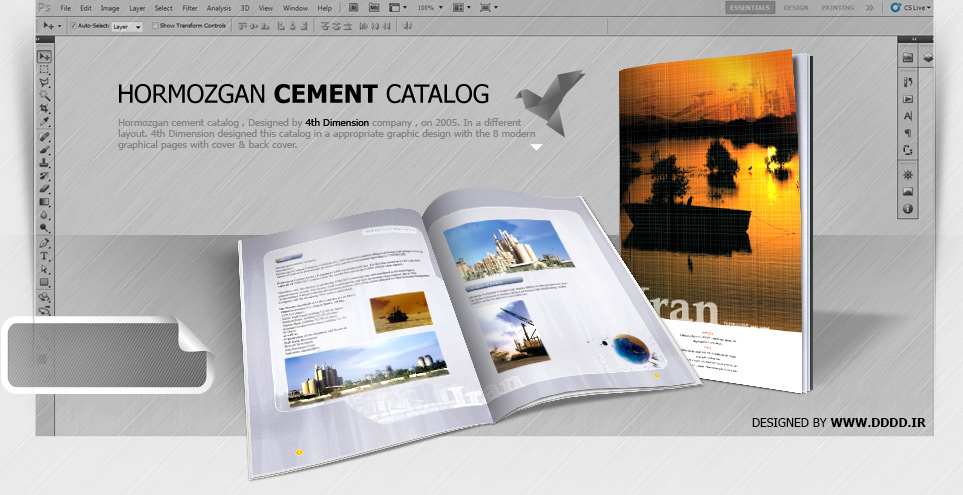963x495 pixels.
Task: Open the Auto-Select Layer dropdown
Action: 127,26
